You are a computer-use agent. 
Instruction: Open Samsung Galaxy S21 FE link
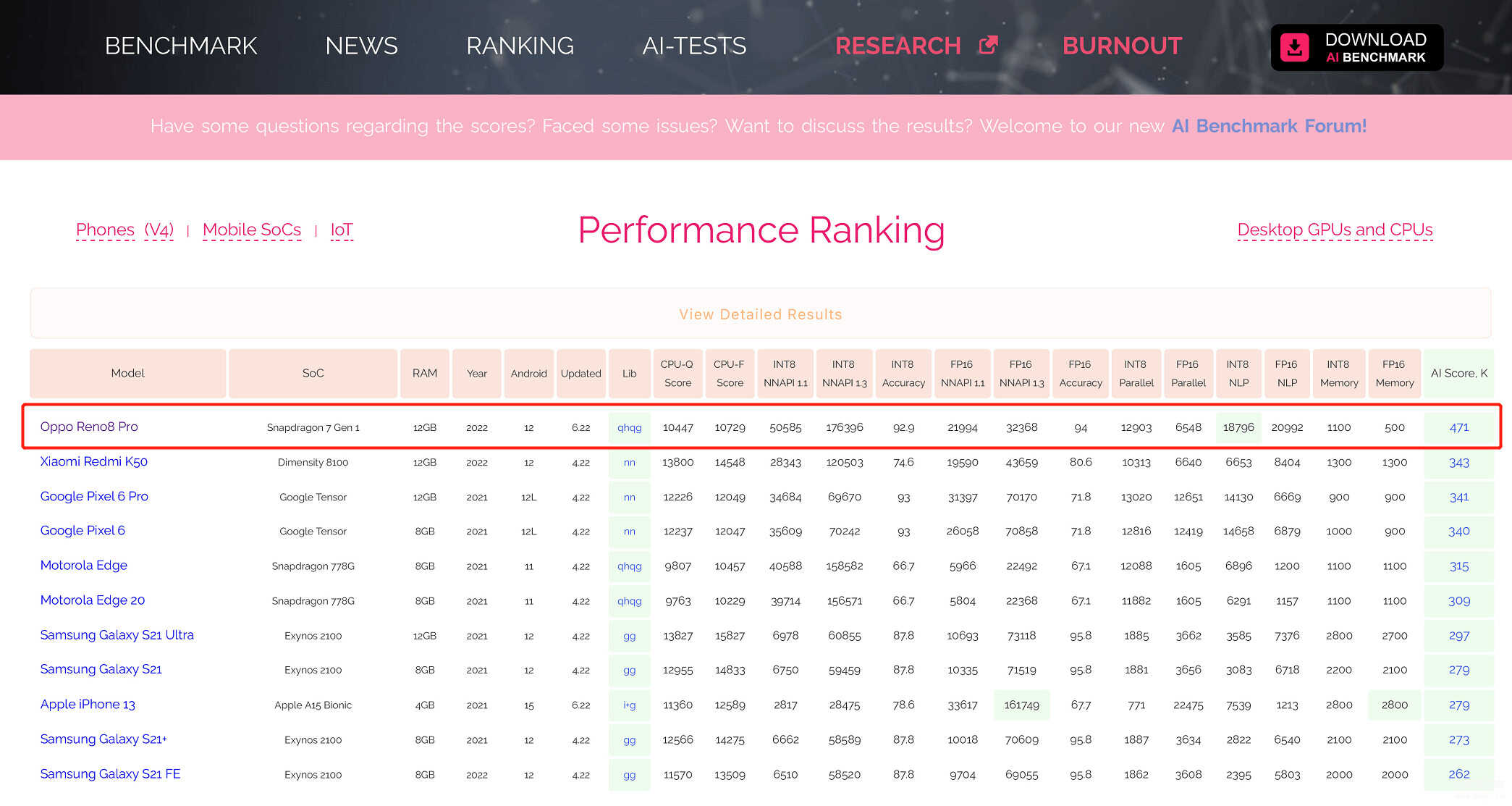(x=111, y=773)
